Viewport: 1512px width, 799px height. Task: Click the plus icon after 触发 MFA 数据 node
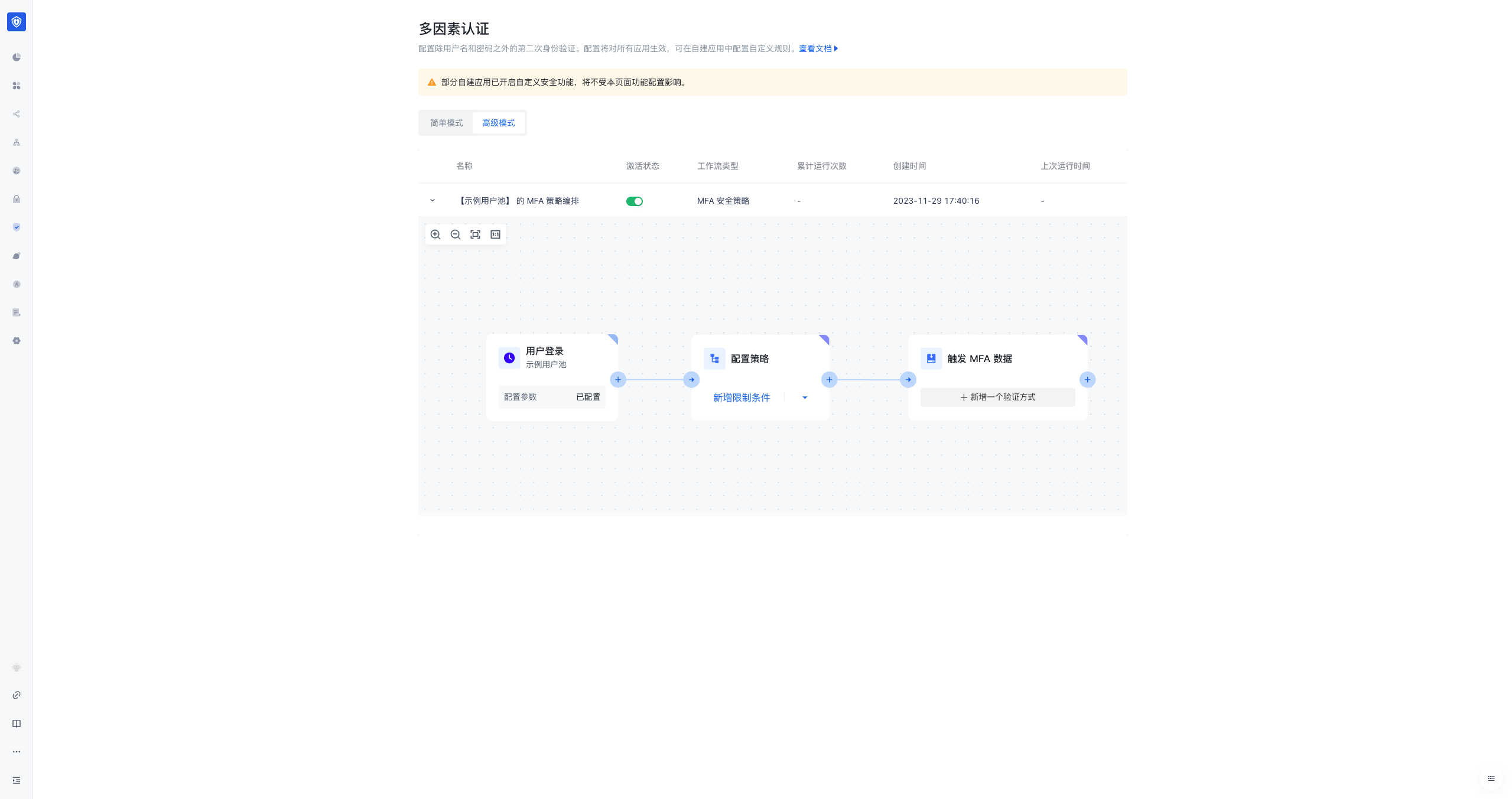coord(1088,380)
